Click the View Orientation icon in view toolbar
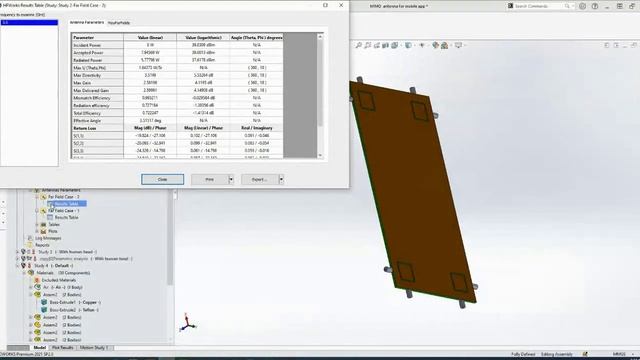This screenshot has width=640, height=360. coord(395,45)
